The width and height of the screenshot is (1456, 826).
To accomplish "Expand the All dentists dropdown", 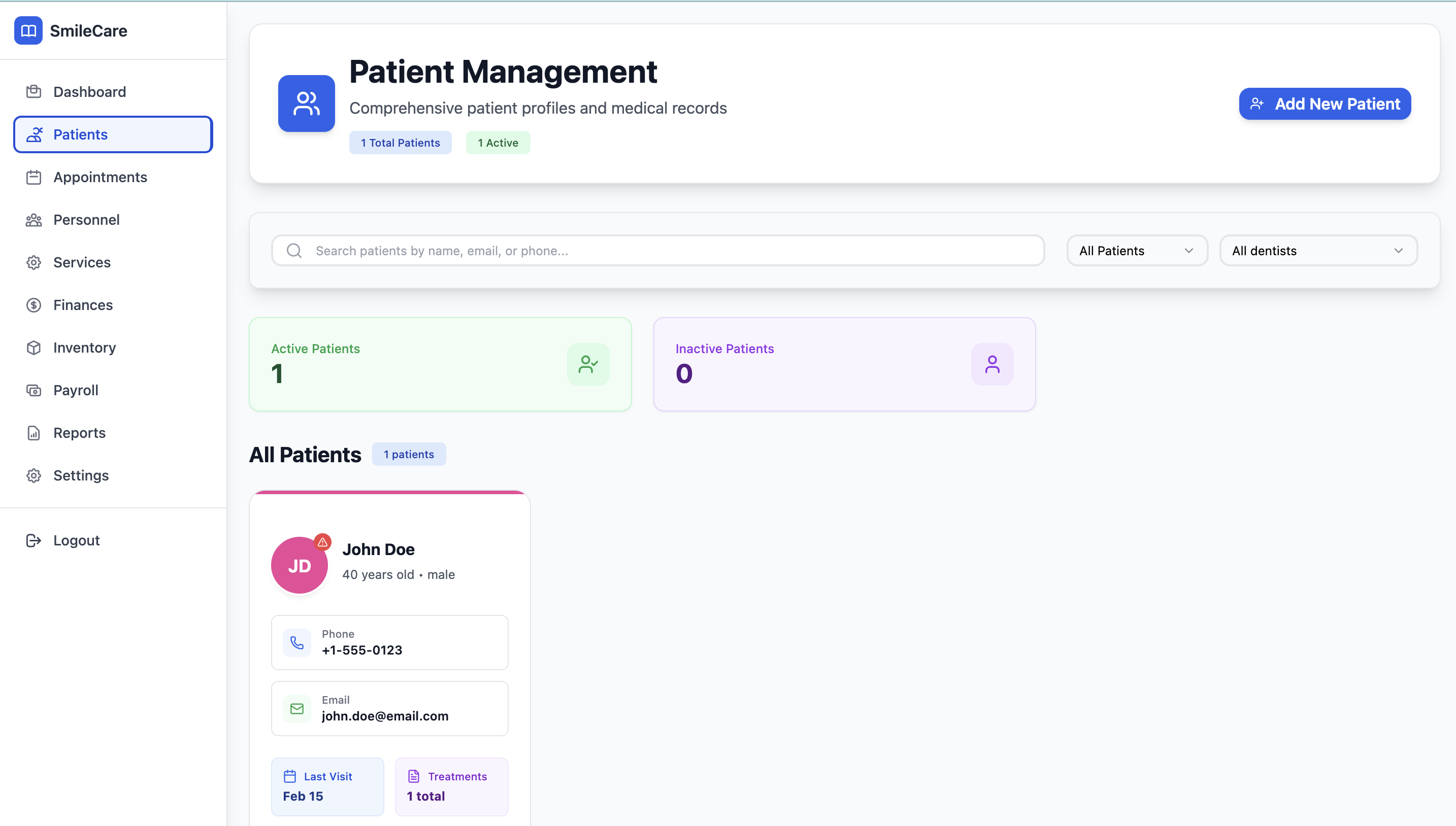I will pos(1317,251).
